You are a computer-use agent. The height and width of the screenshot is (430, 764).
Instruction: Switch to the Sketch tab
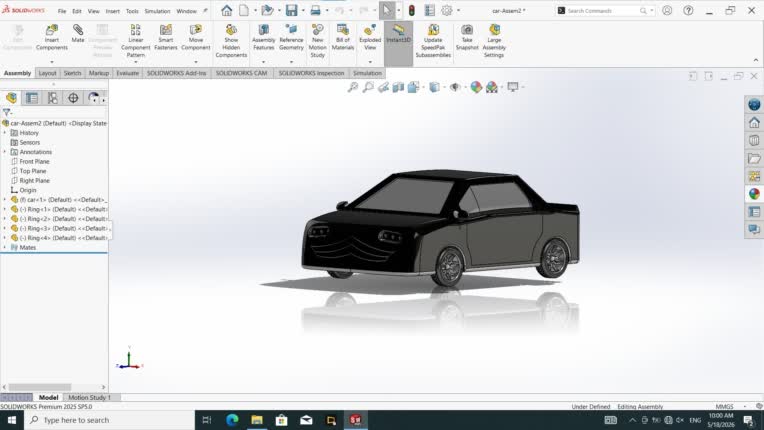click(72, 73)
